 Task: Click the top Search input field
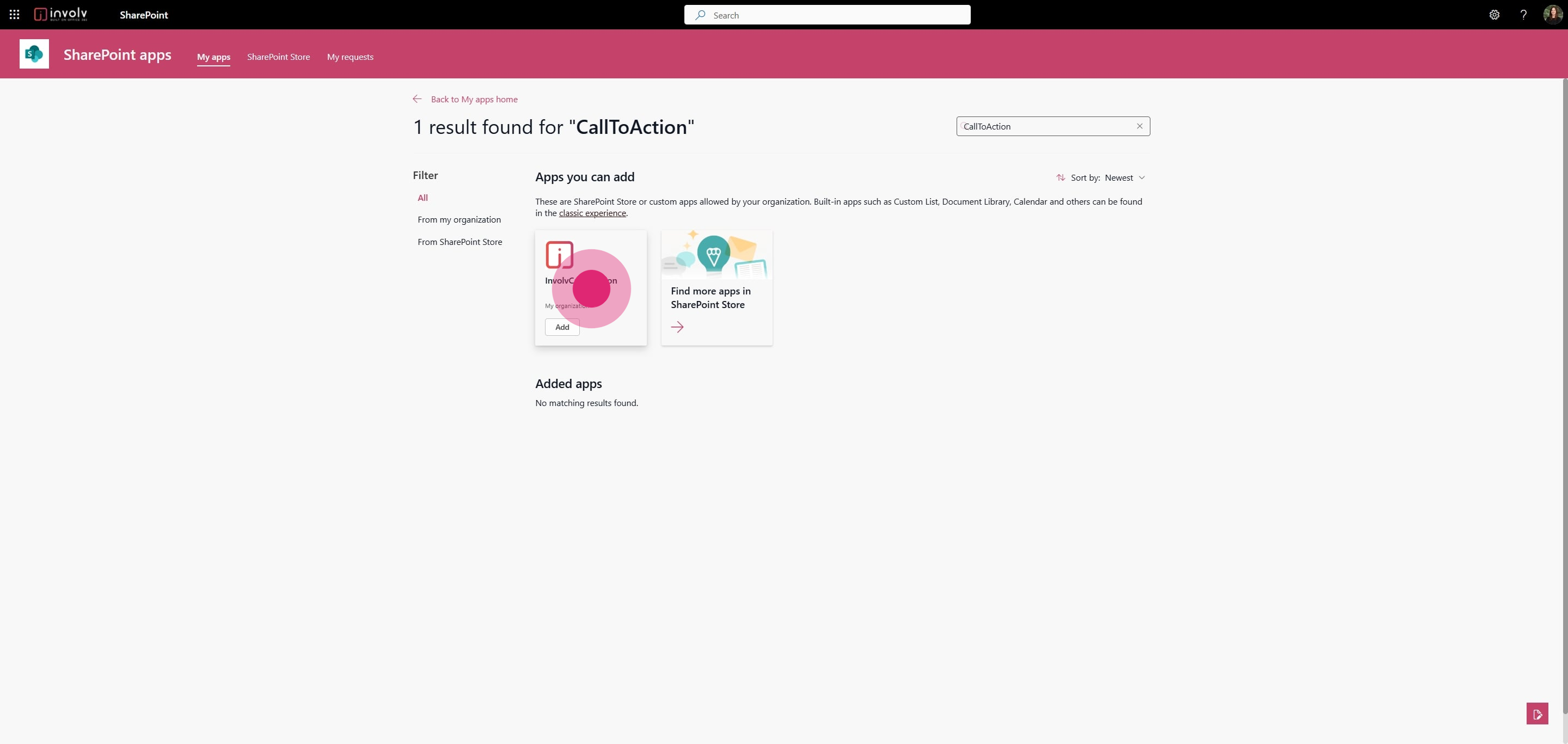(834, 15)
